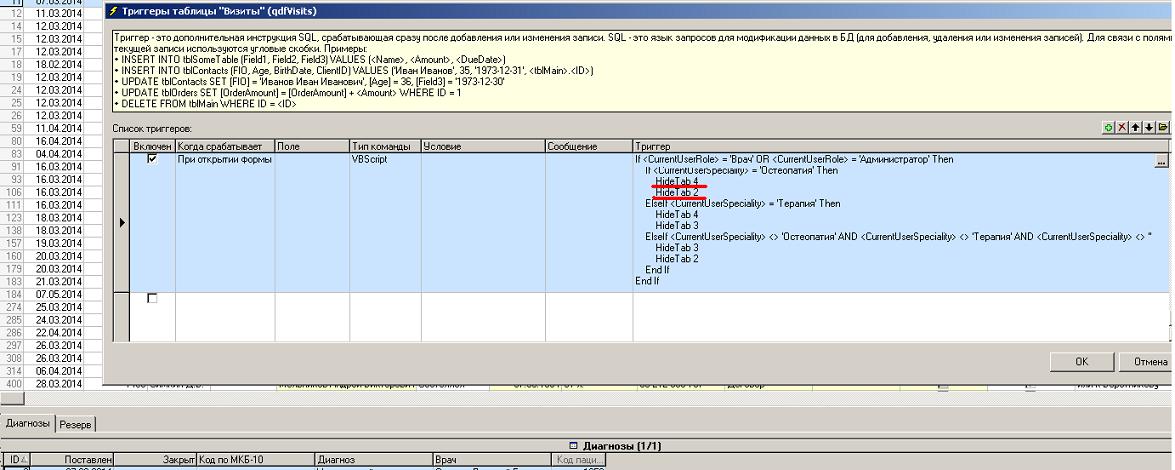The width and height of the screenshot is (1175, 470).
Task: Delete trigger with the red X icon
Action: [x=1122, y=129]
